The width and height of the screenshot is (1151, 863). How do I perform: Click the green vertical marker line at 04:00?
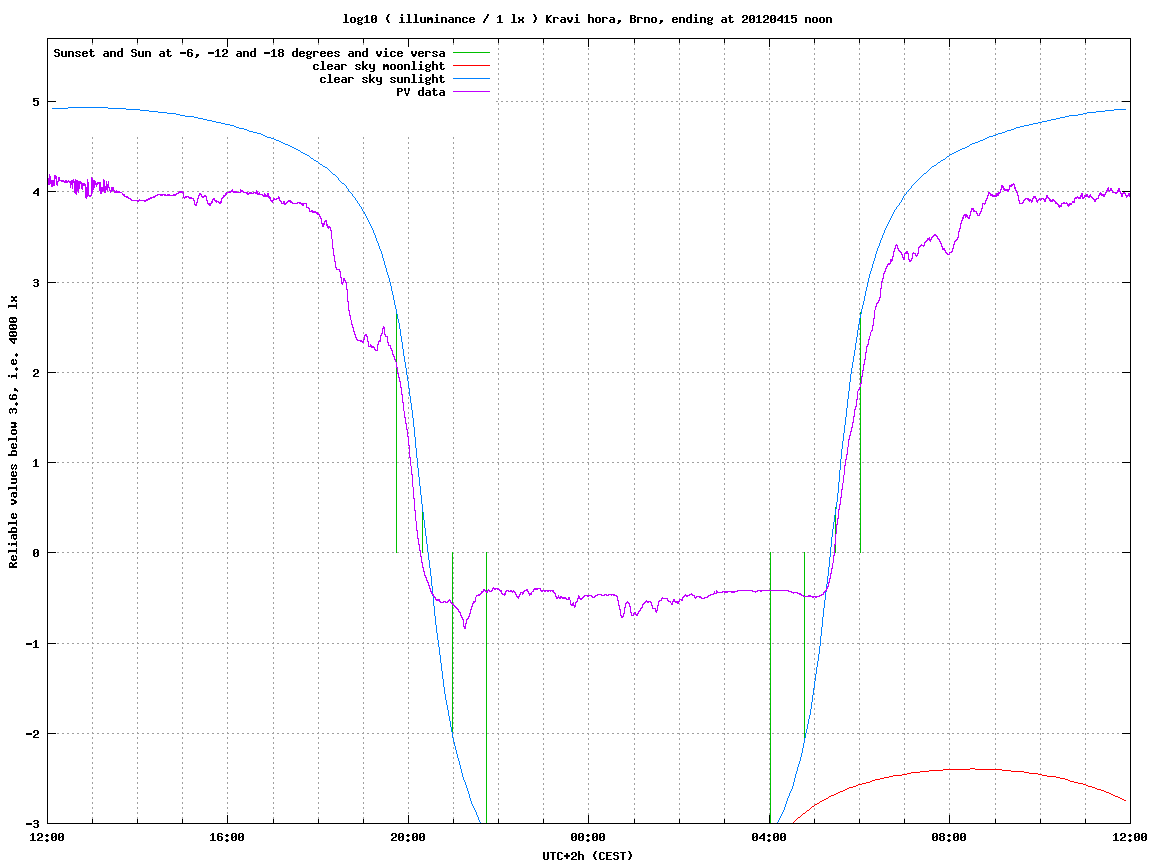[x=770, y=688]
